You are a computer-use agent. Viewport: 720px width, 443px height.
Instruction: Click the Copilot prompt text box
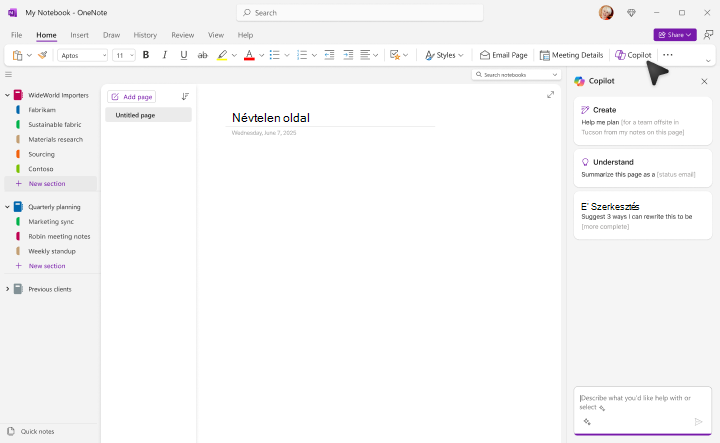click(643, 410)
